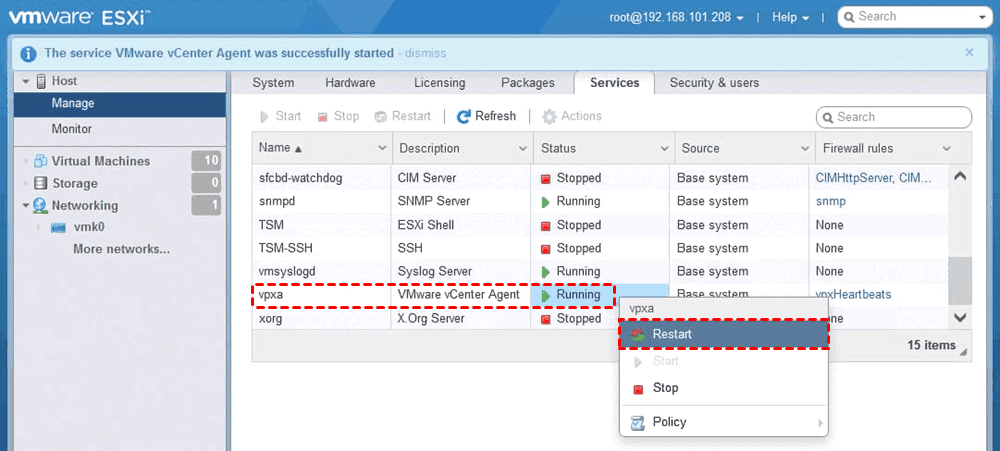1000x451 pixels.
Task: Dismiss the vCenter Agent started message
Action: coord(425,53)
